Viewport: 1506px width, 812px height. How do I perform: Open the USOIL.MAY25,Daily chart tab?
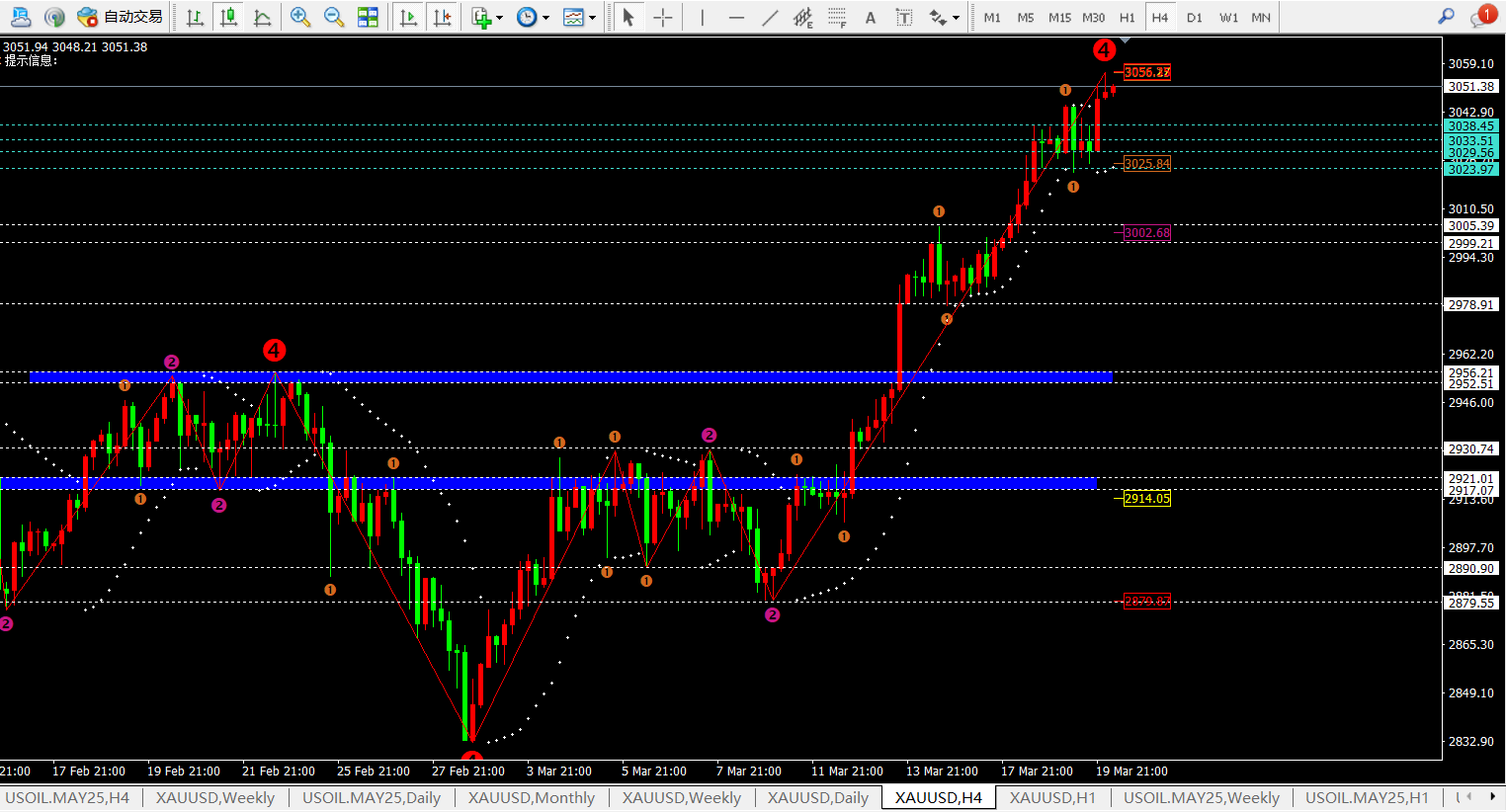click(x=371, y=797)
